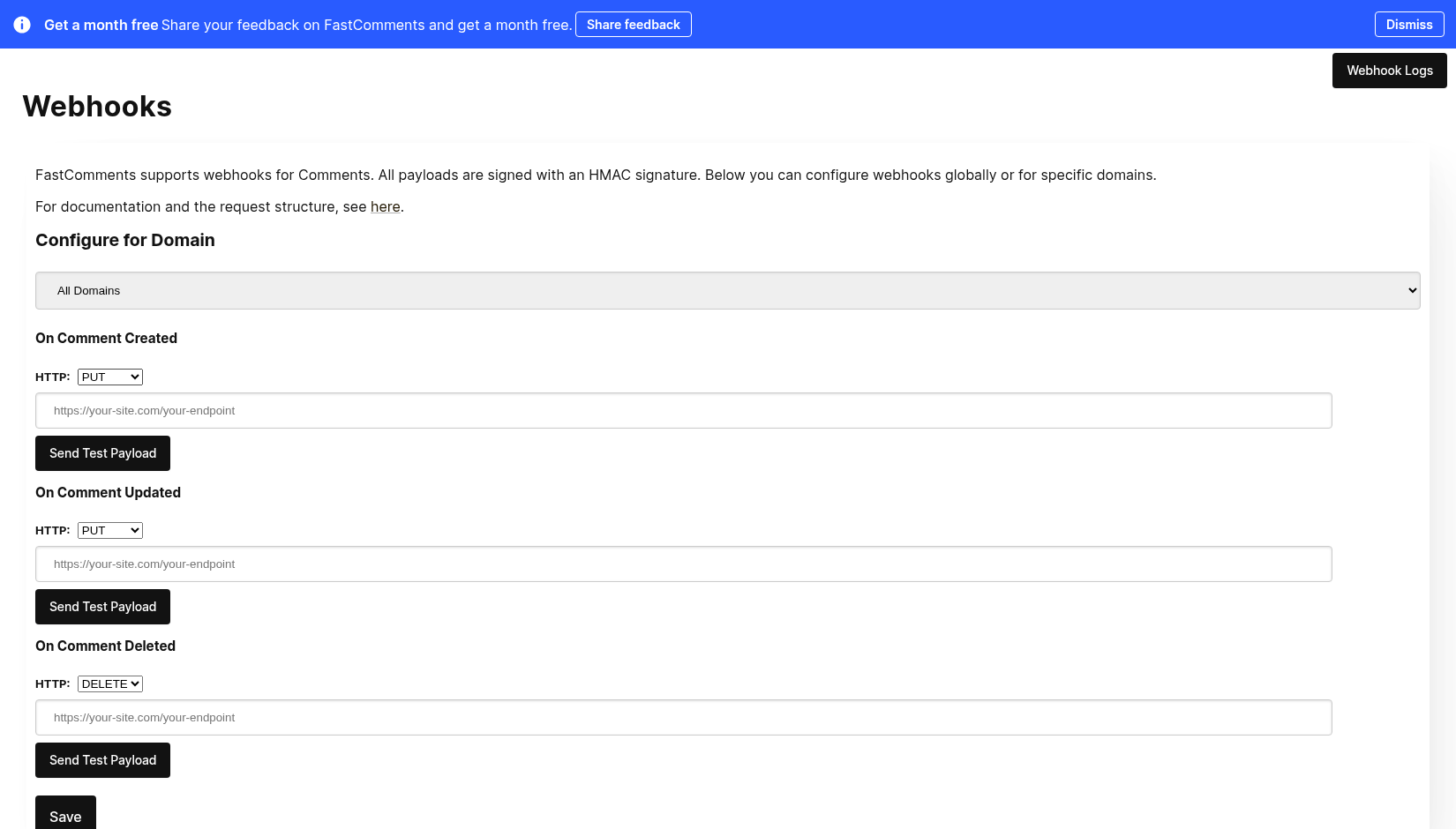Click the Webhooks page heading
The width and height of the screenshot is (1456, 829).
pos(97,107)
